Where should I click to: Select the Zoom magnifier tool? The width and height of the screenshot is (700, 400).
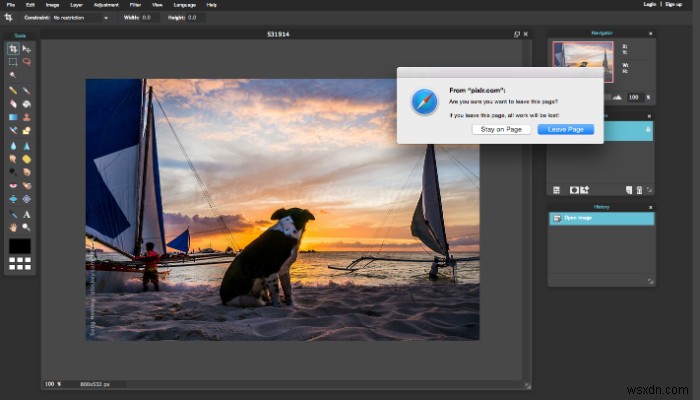26,227
